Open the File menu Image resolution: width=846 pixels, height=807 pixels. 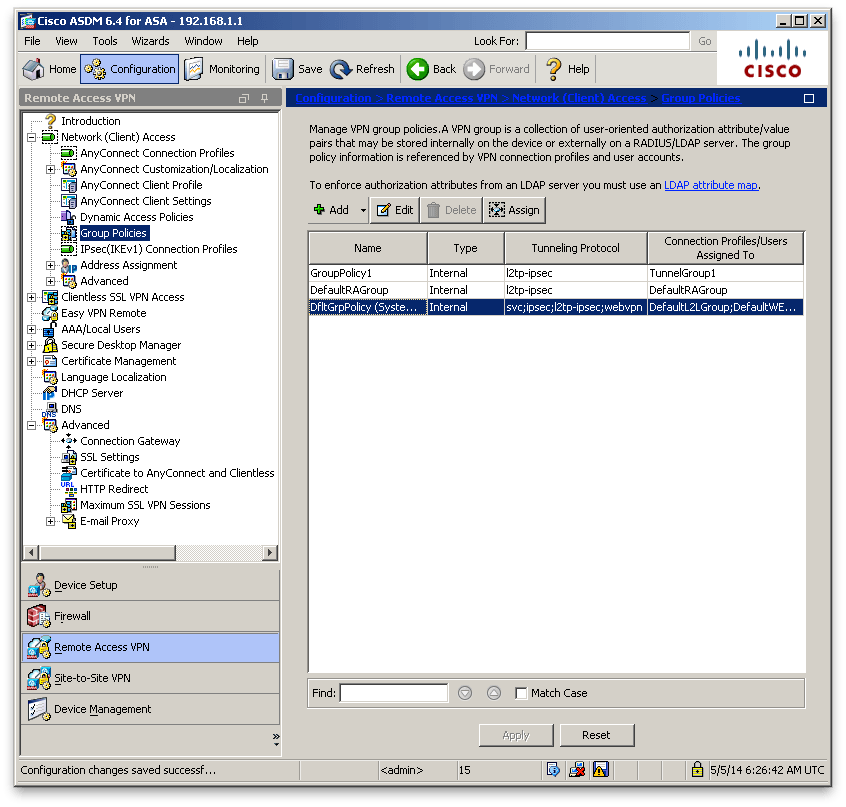(32, 41)
